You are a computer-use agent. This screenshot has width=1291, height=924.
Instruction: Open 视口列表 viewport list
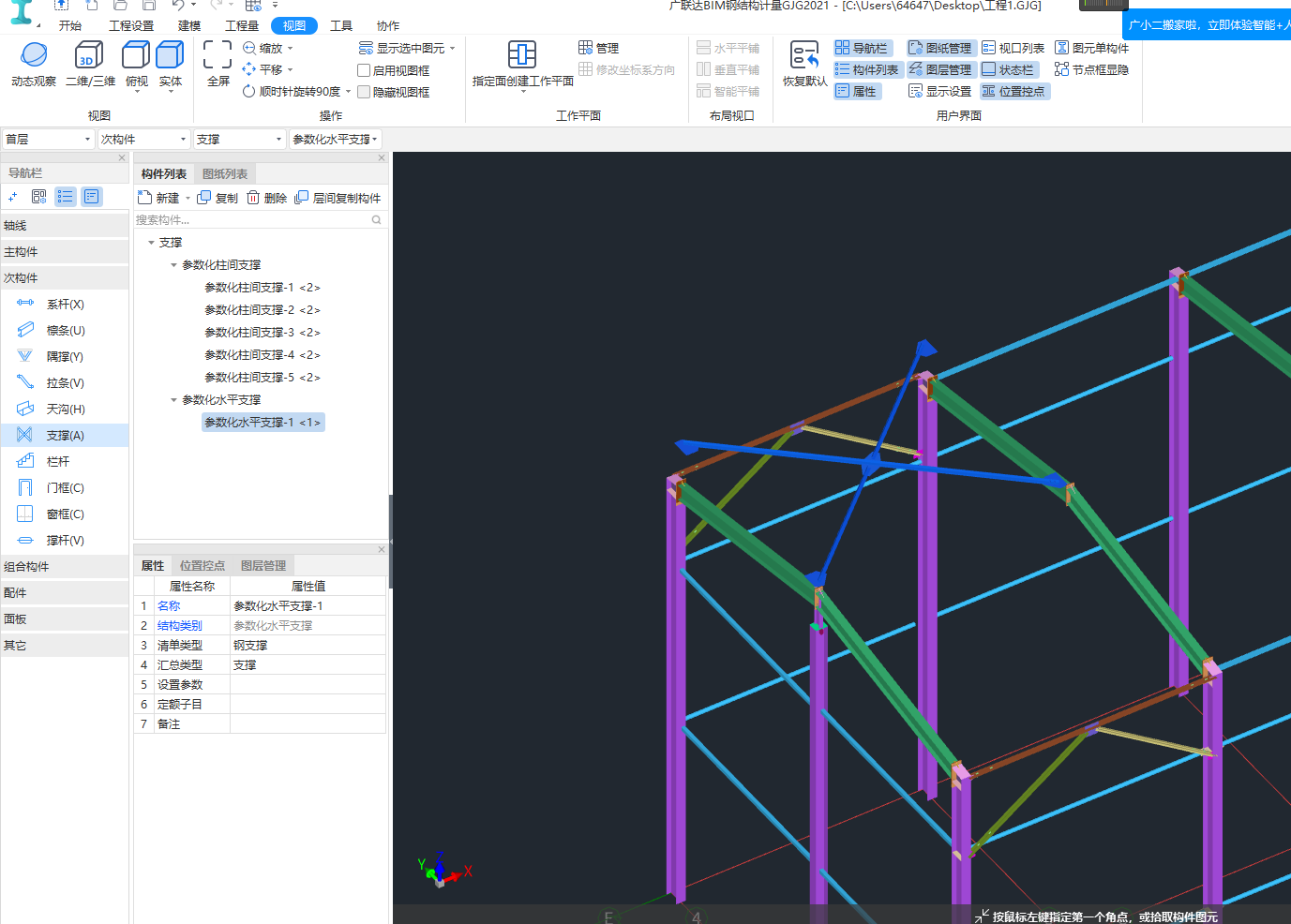click(1013, 48)
